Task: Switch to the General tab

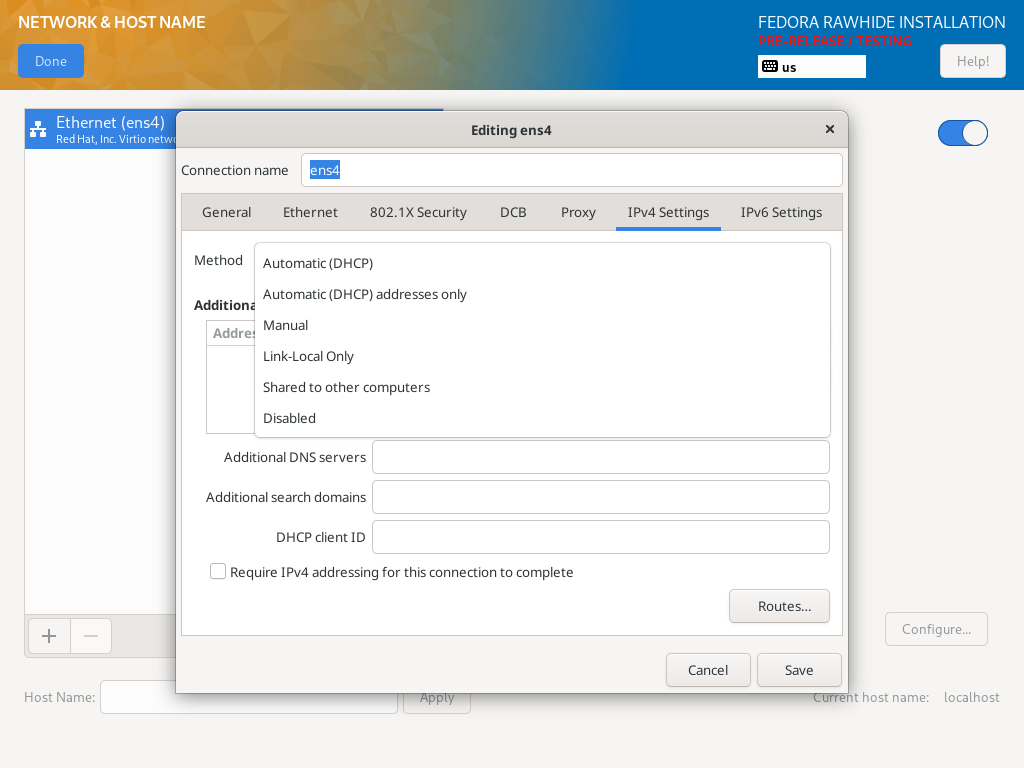Action: click(x=227, y=212)
